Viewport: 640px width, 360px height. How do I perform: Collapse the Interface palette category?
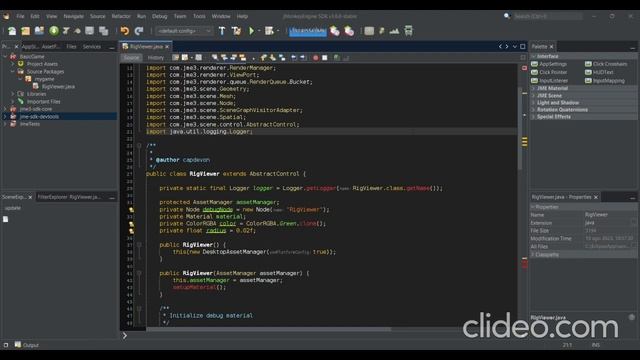[533, 56]
